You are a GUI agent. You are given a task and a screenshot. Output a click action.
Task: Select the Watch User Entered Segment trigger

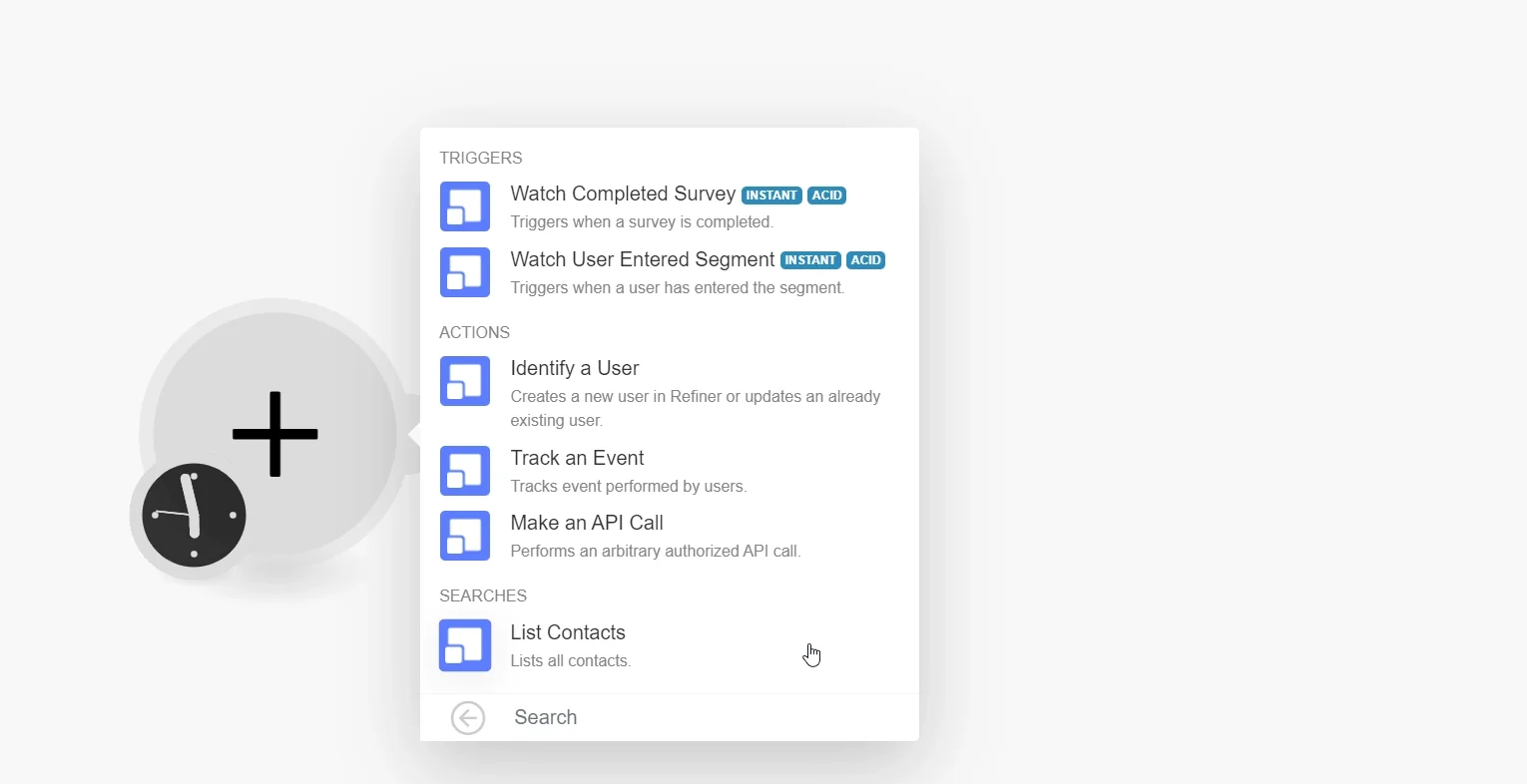(669, 272)
